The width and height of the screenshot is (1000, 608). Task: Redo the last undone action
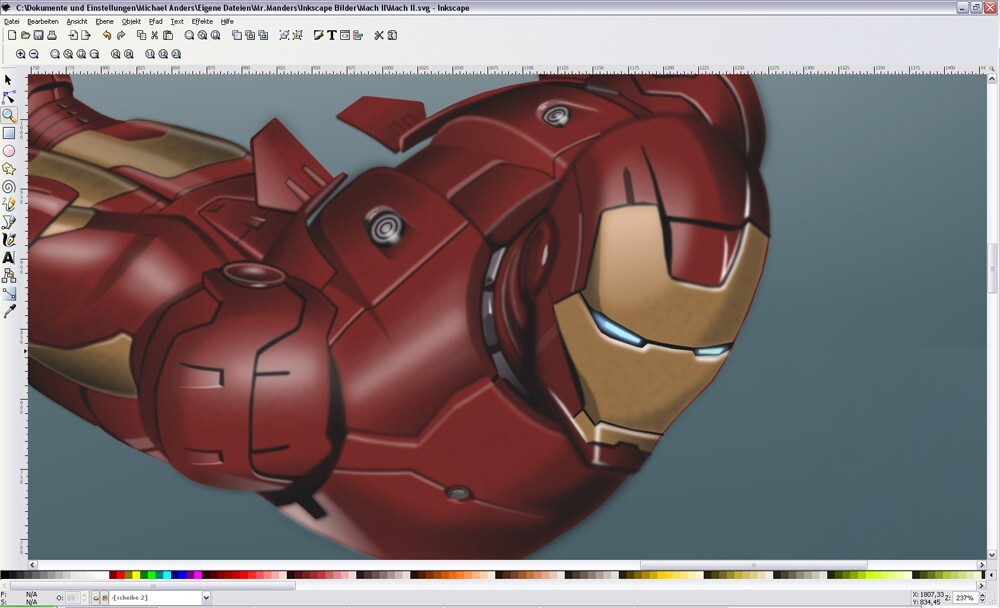pyautogui.click(x=120, y=36)
